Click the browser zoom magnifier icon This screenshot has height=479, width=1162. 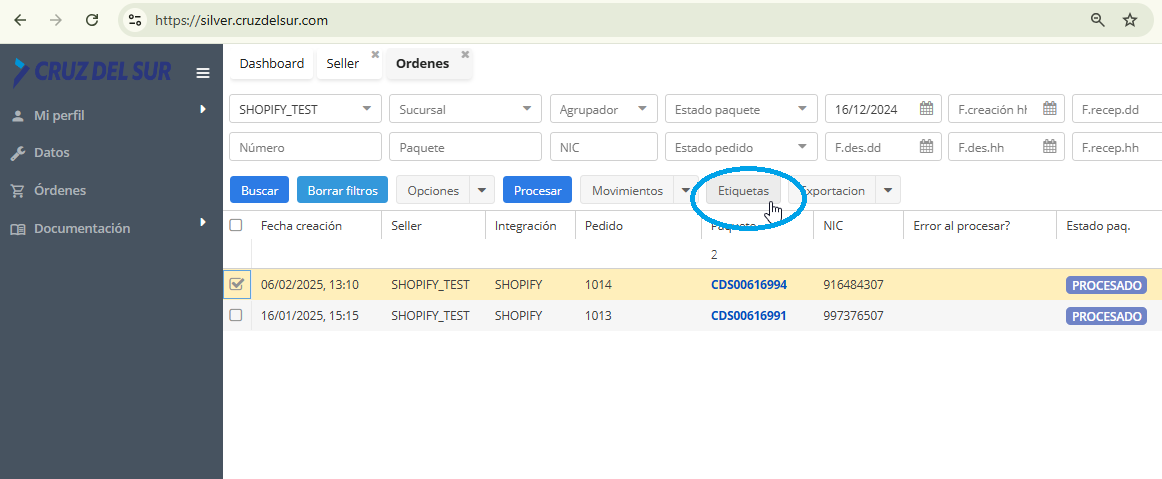[x=1098, y=20]
